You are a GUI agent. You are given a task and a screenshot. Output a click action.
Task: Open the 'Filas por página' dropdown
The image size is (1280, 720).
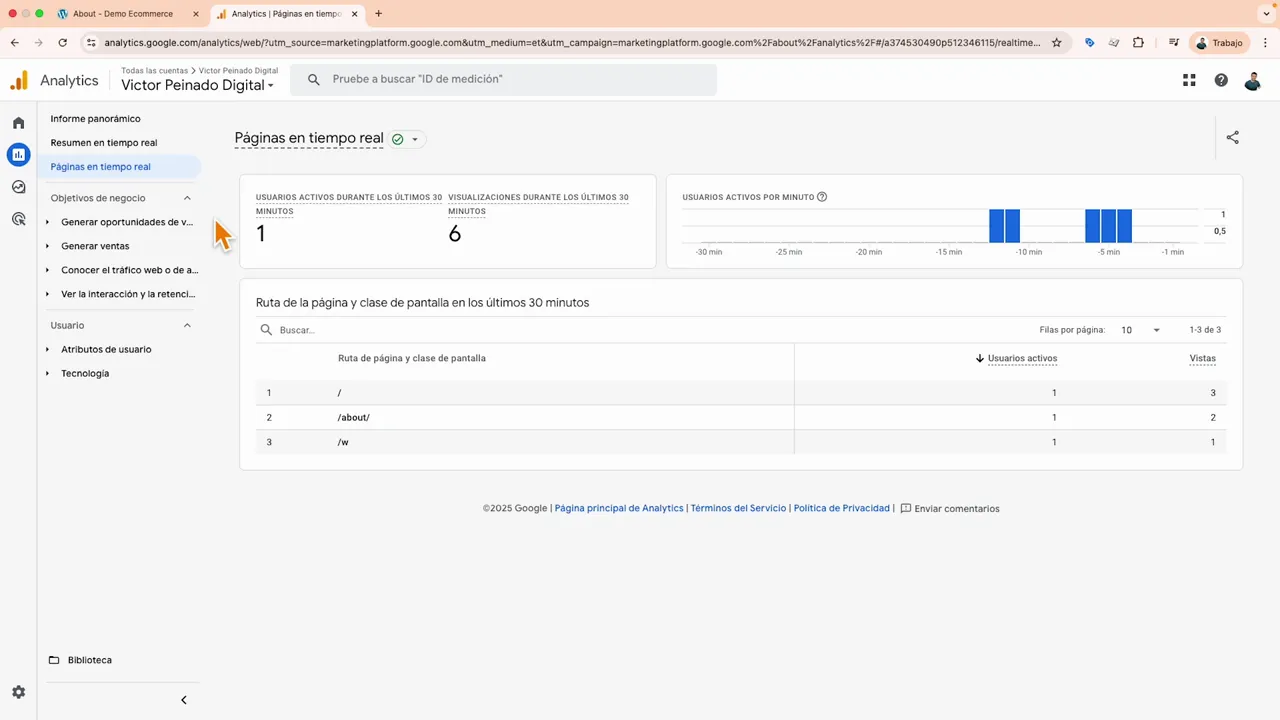tap(1140, 329)
